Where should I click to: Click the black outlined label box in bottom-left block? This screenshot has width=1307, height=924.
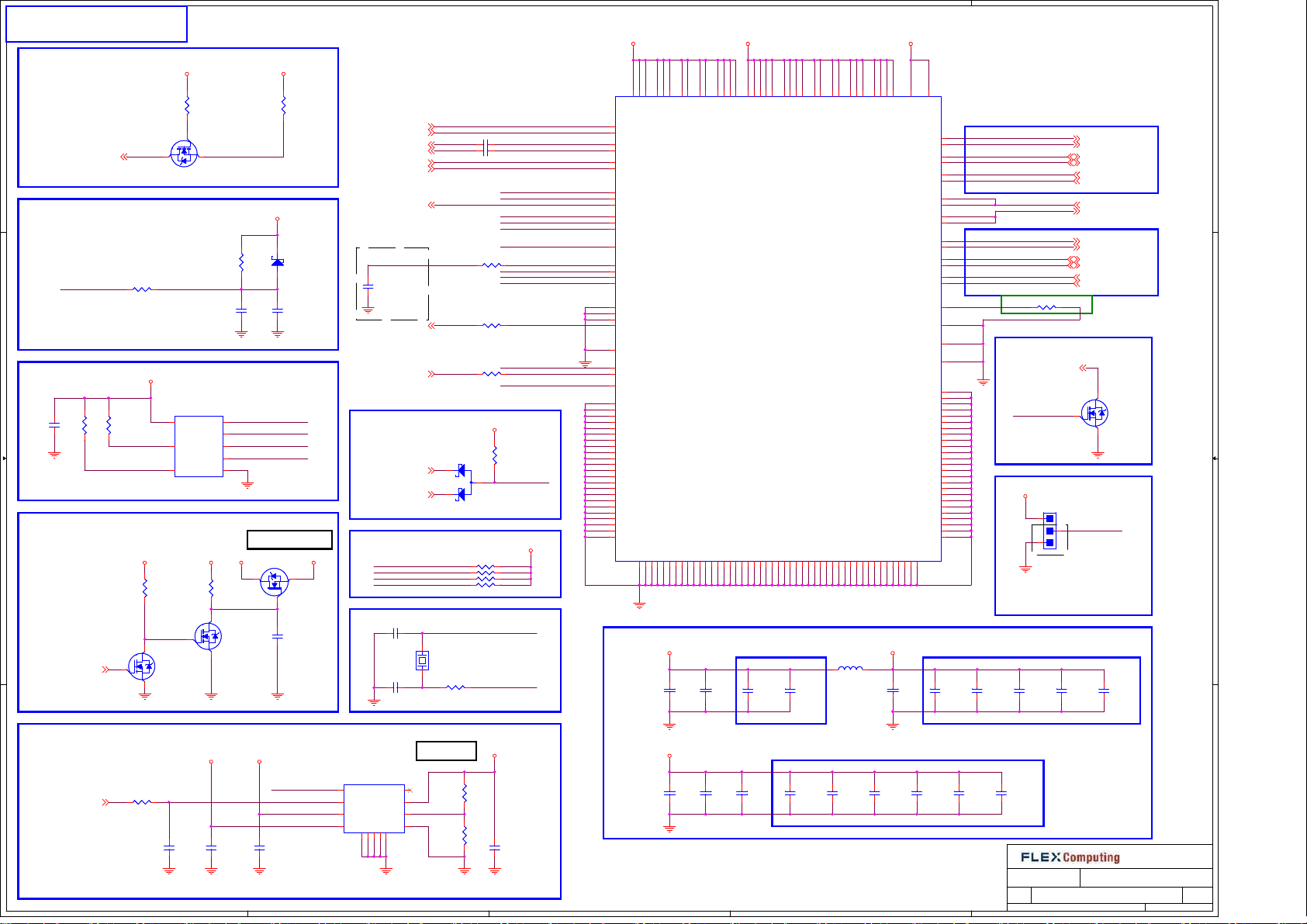(446, 751)
